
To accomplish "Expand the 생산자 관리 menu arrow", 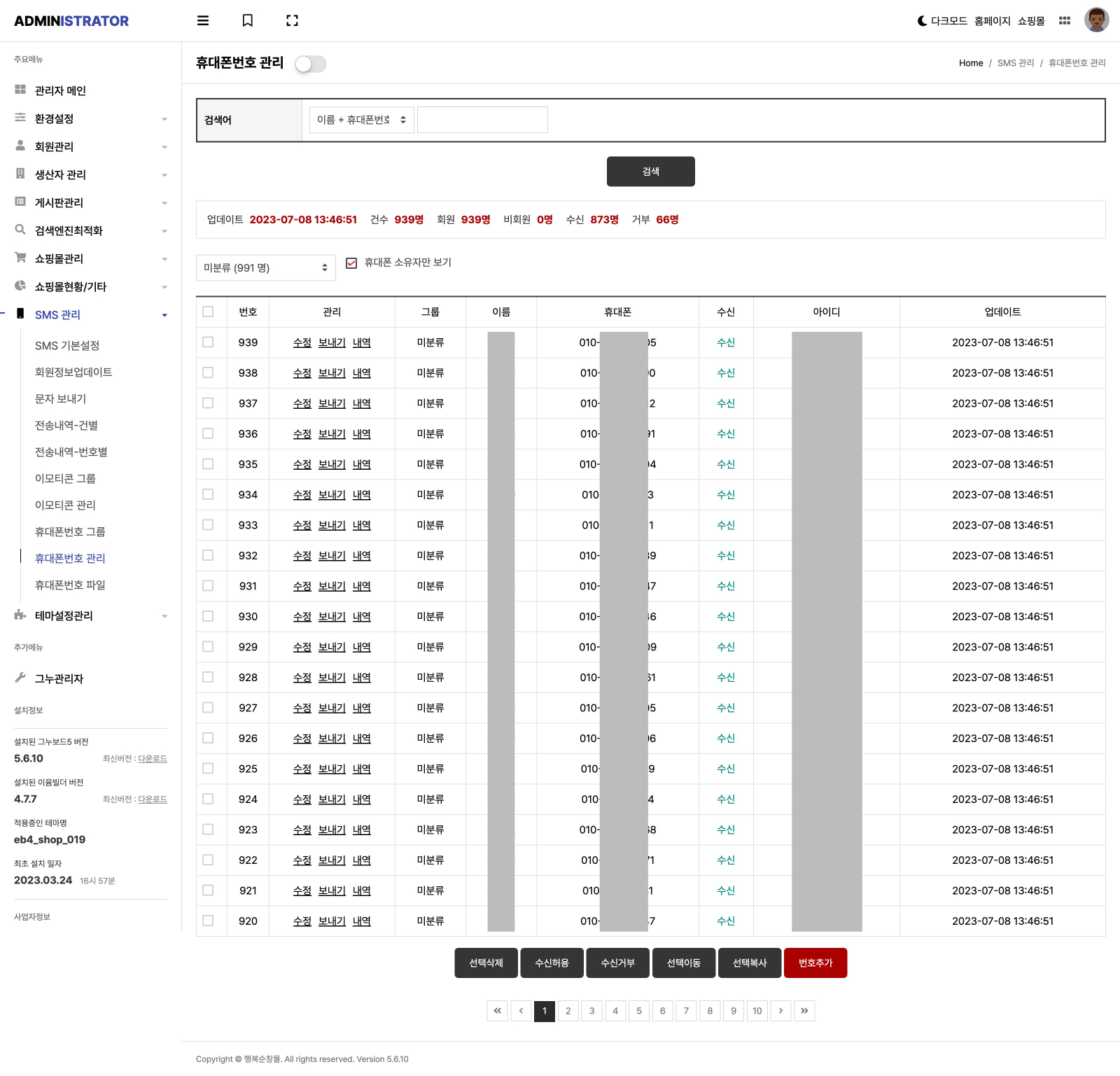I will coord(164,175).
